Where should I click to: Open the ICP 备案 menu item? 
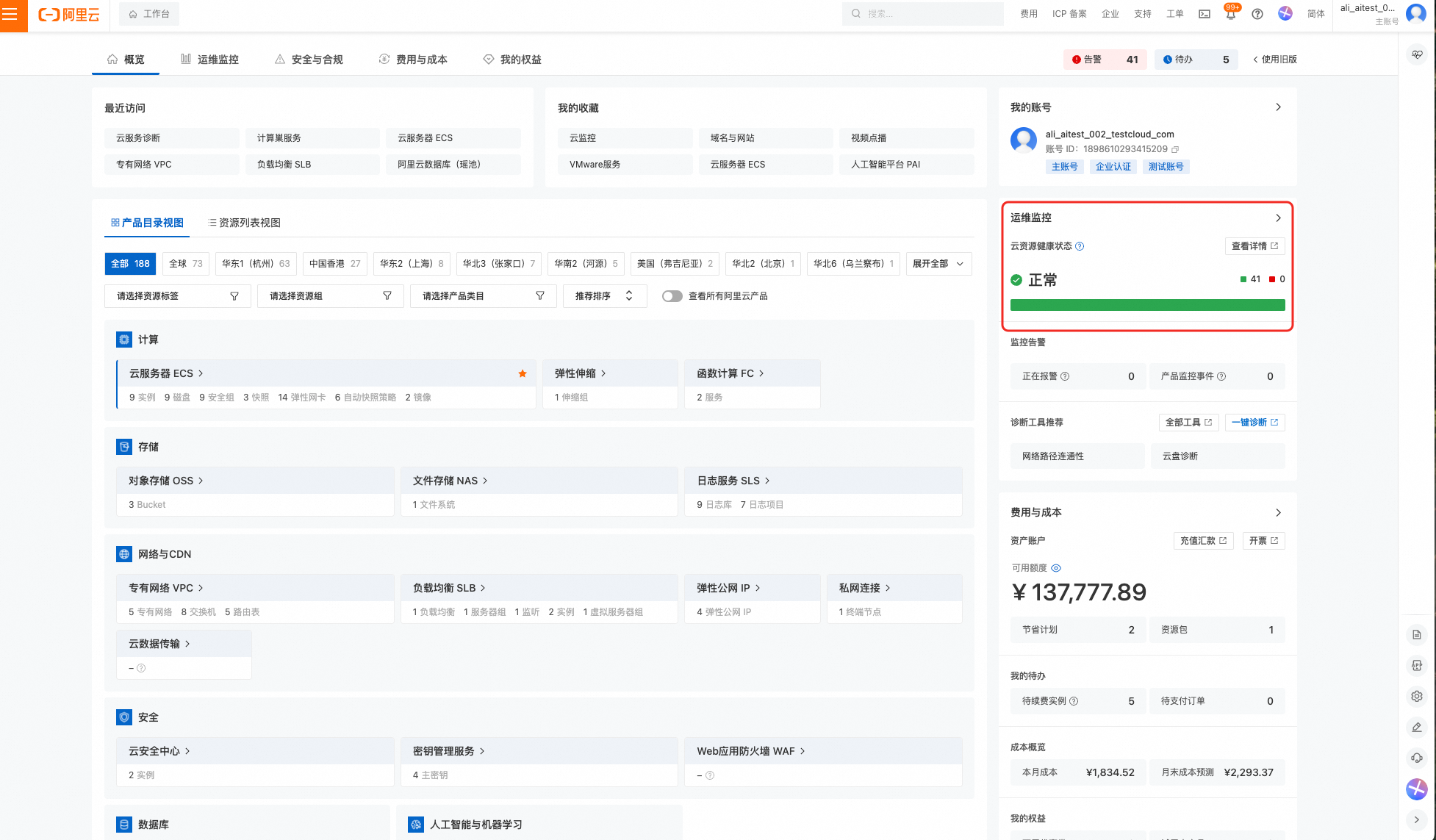click(1069, 14)
